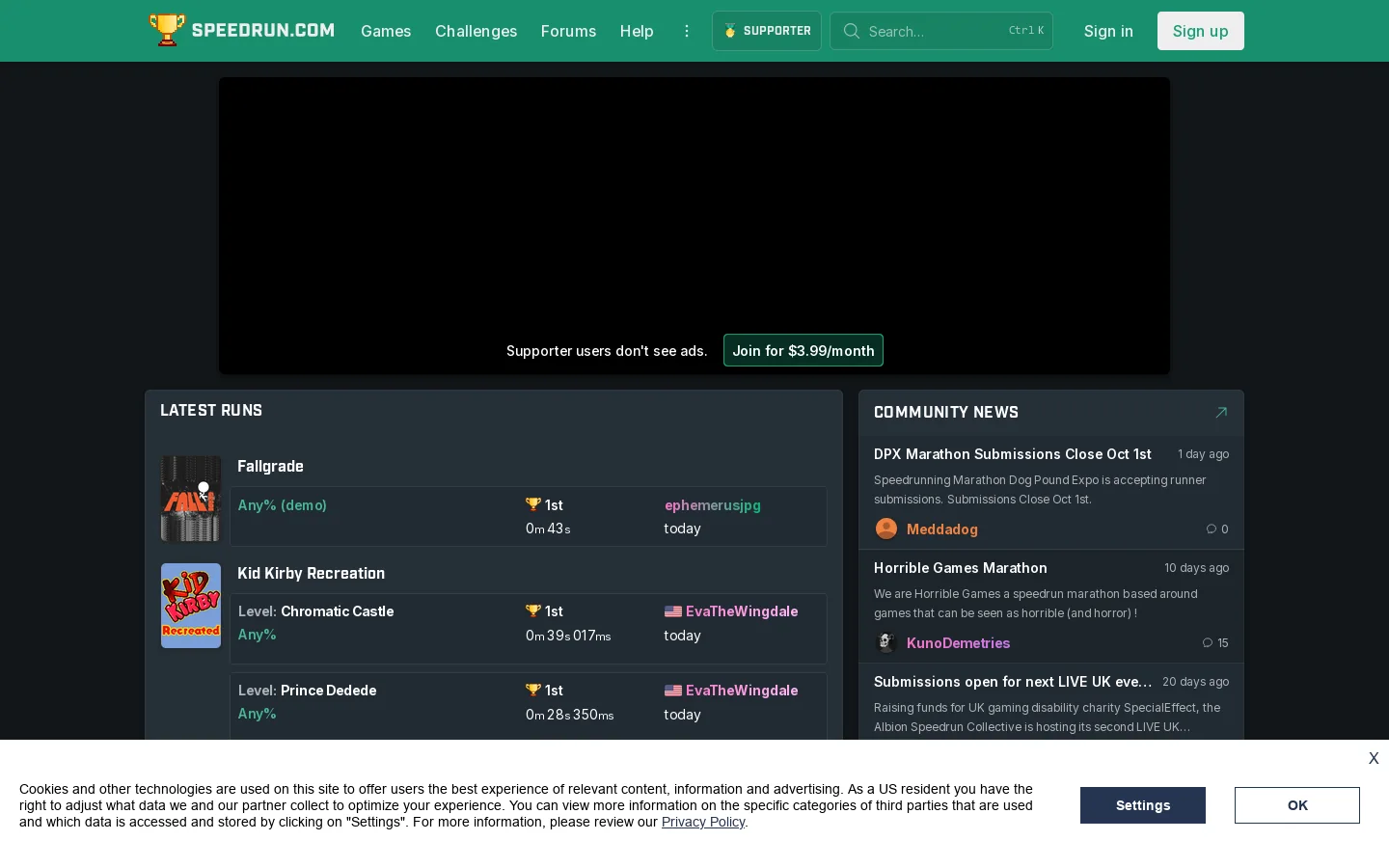Click the 0m 43s run time
Screen dimensions: 1389x868
pyautogui.click(x=548, y=529)
